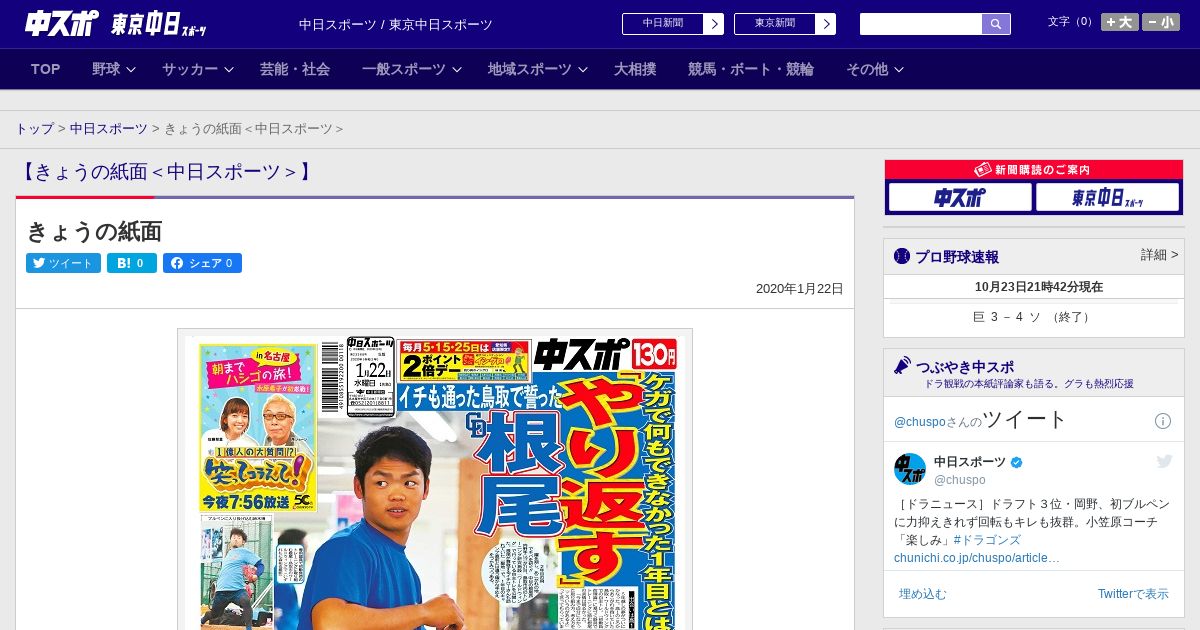Expand the サッカー menu

[197, 69]
